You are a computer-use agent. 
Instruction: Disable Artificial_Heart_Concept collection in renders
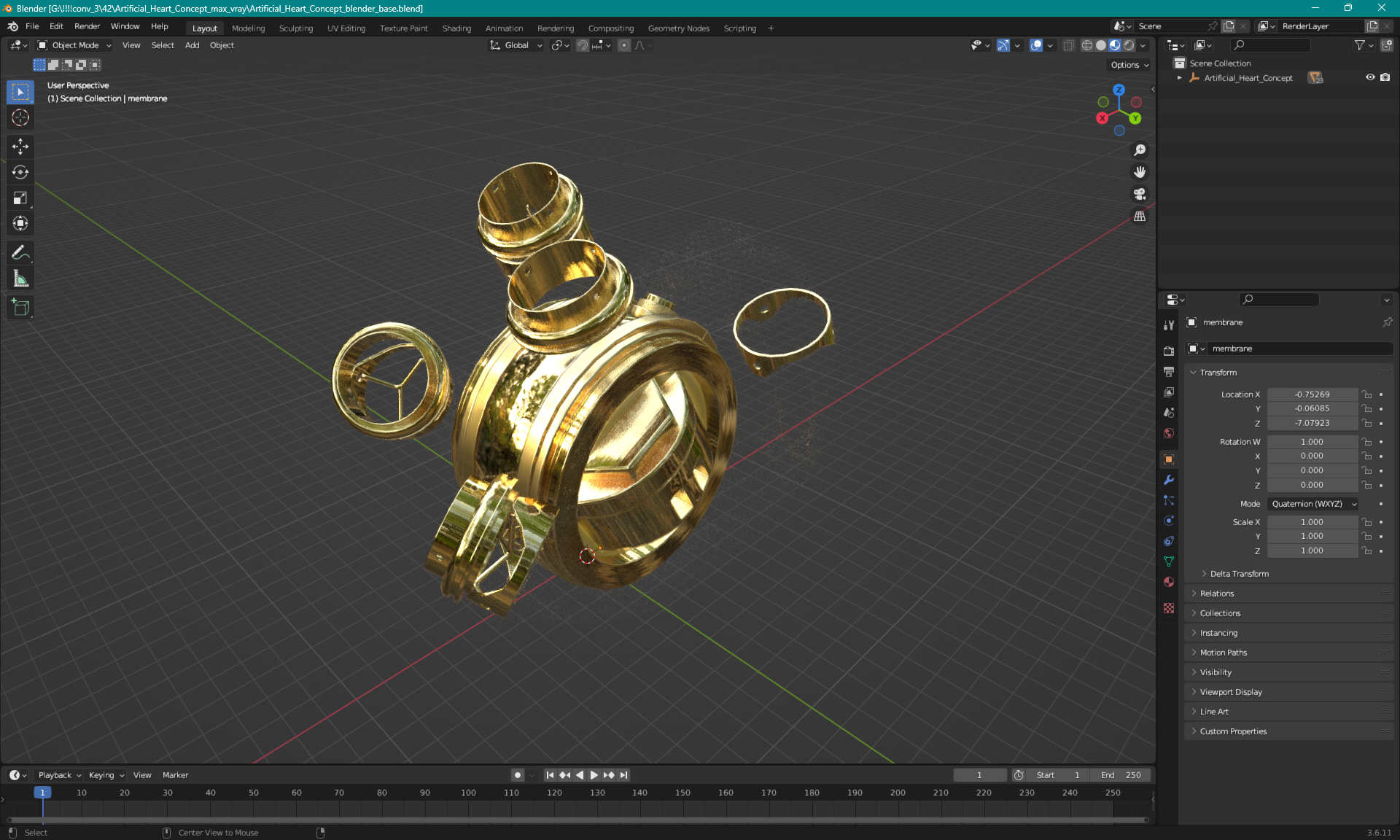pos(1385,77)
